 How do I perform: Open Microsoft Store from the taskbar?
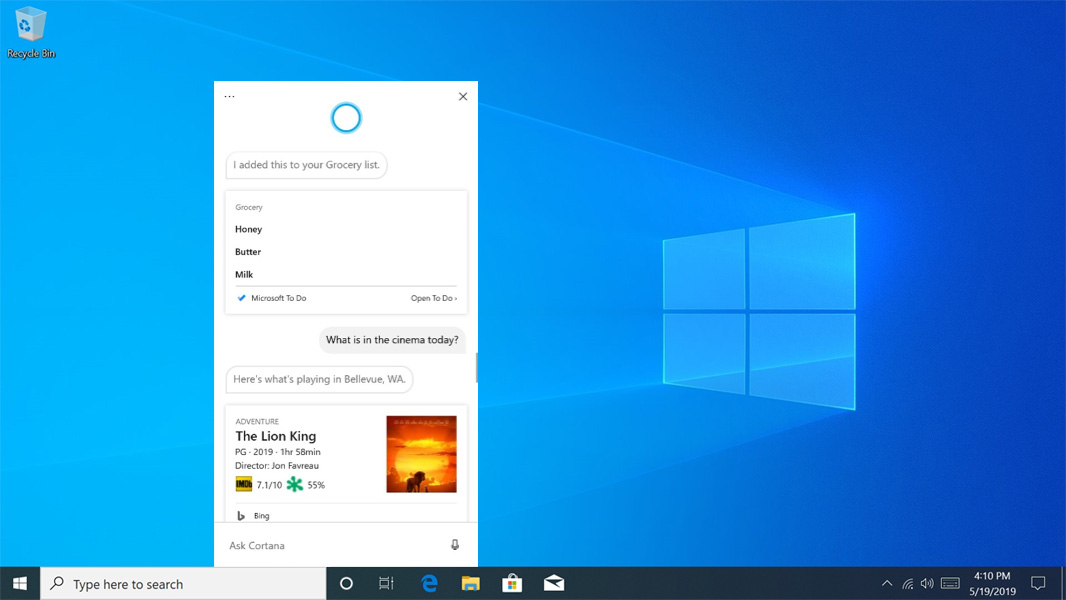pos(512,584)
